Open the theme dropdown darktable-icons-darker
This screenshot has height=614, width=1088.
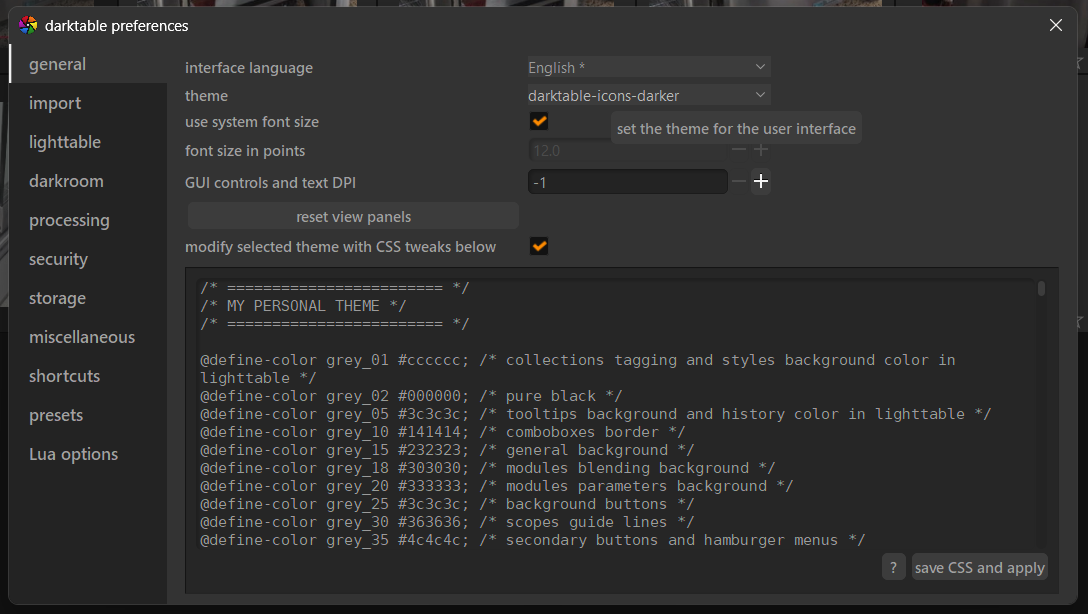click(x=649, y=95)
